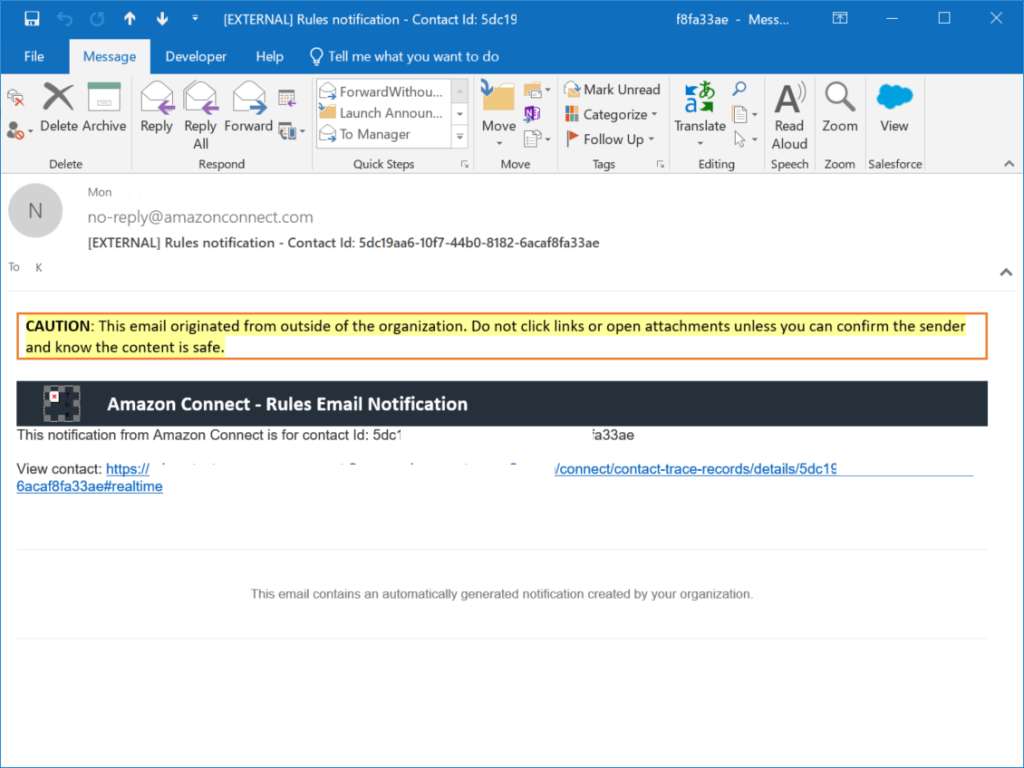The height and width of the screenshot is (768, 1024).
Task: Click the Tell me what you want to do box
Action: point(405,57)
